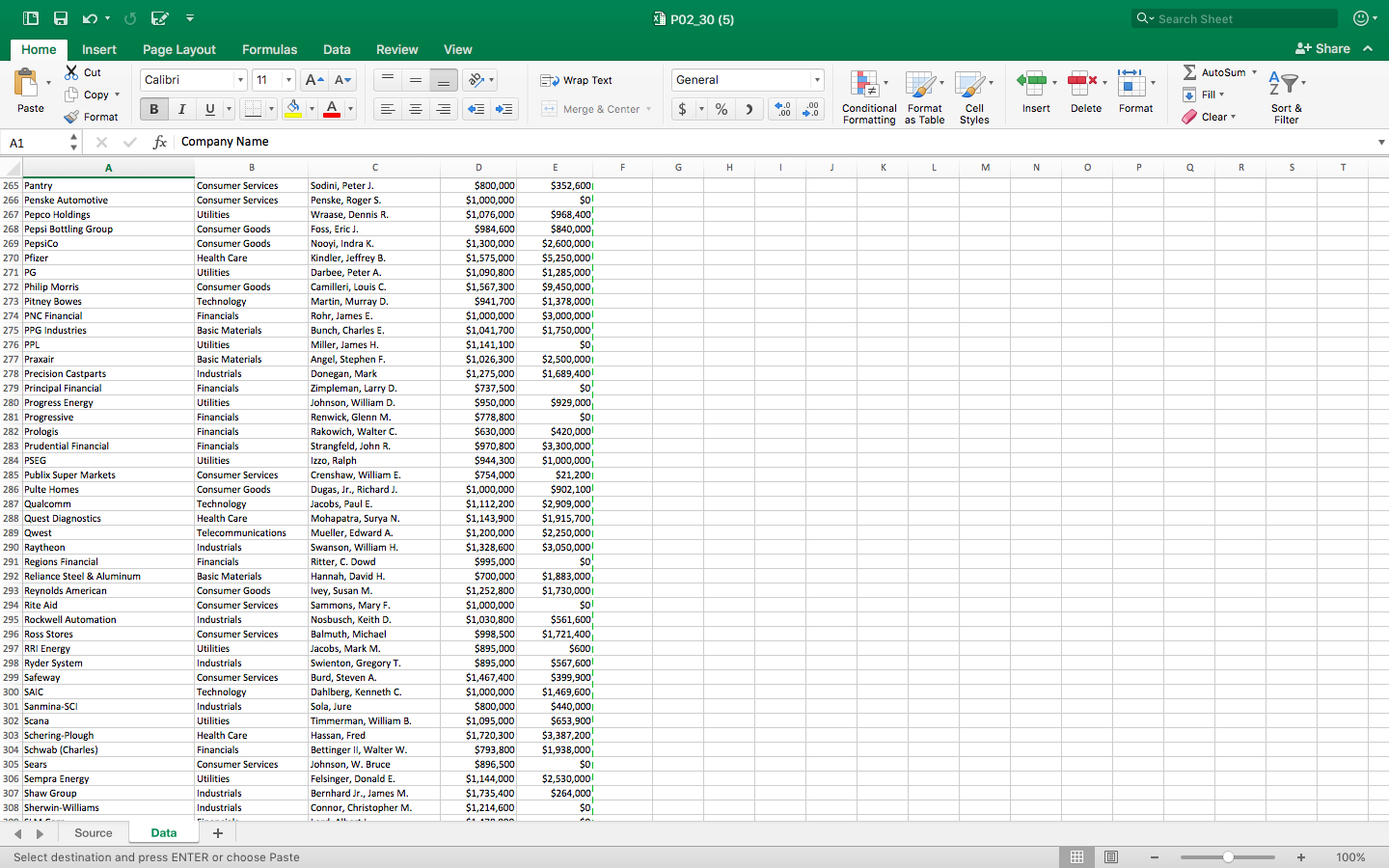Align text left
This screenshot has width=1389, height=868.
387,109
